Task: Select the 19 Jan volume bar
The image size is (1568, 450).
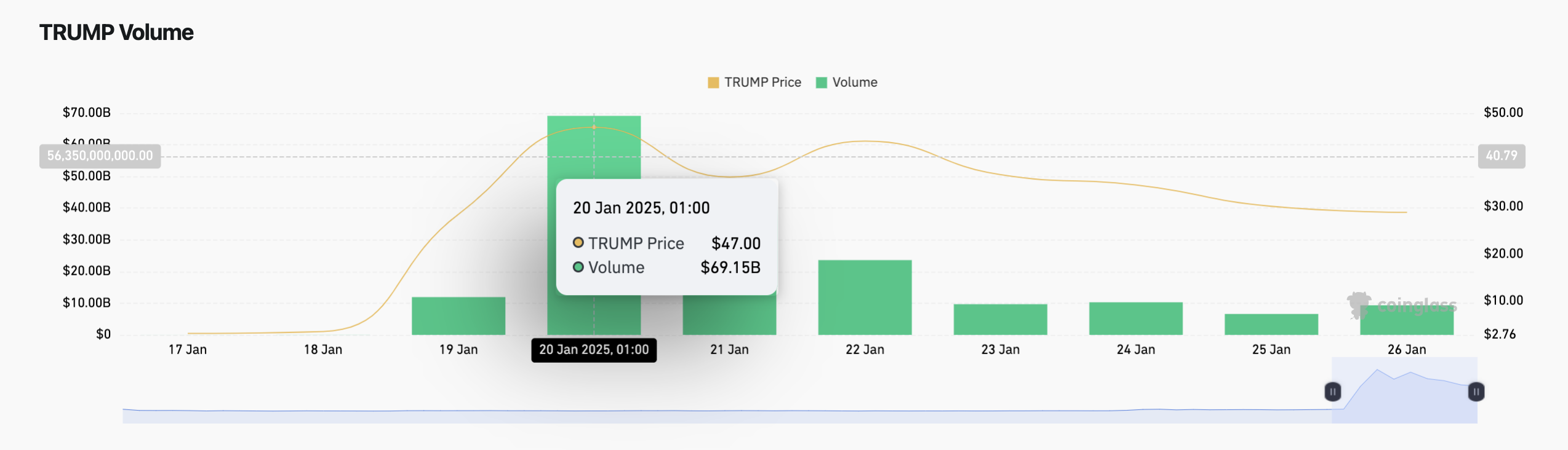Action: pyautogui.click(x=458, y=316)
